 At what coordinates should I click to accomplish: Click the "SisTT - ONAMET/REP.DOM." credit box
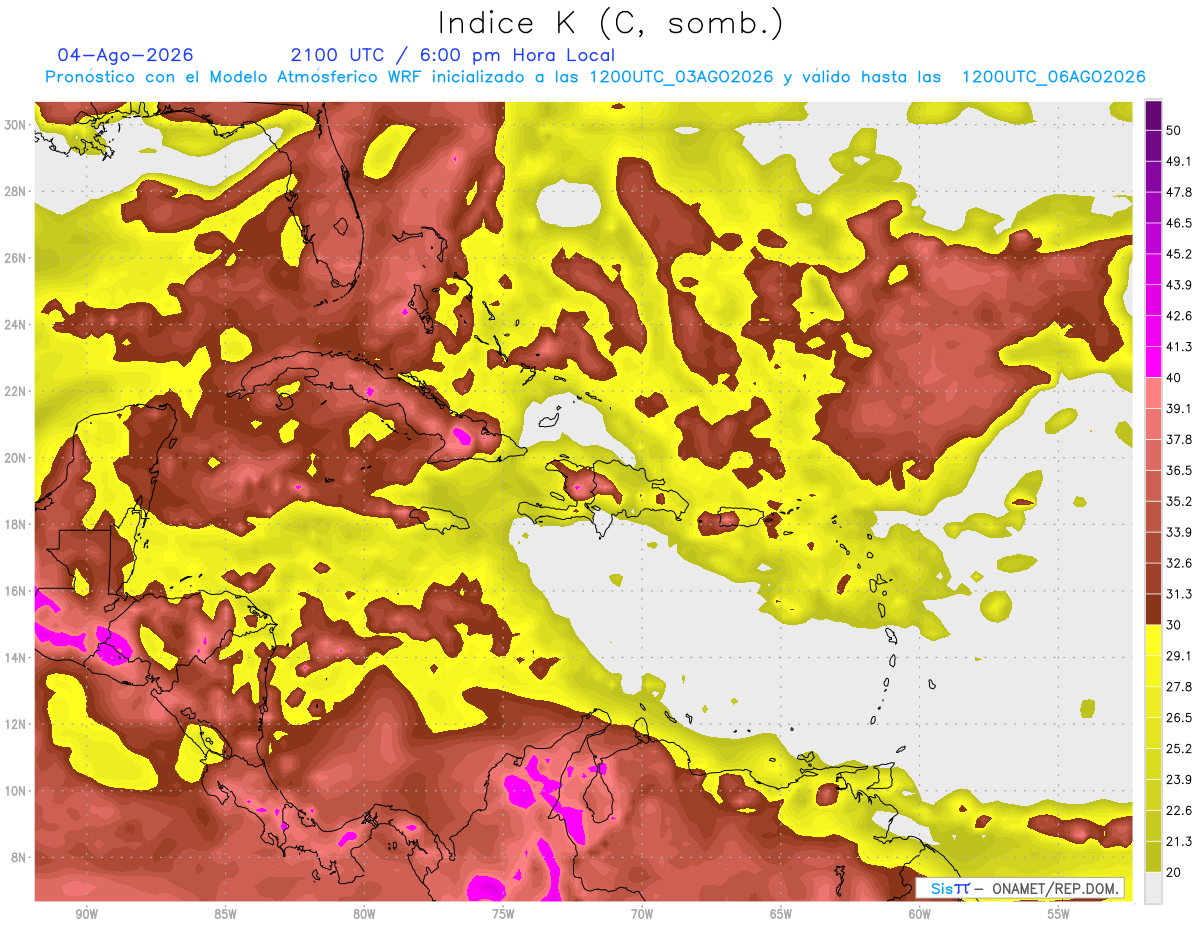pyautogui.click(x=1020, y=888)
